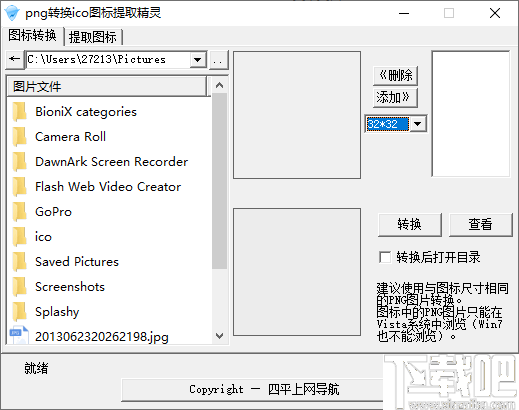Viewport: 519px width, 410px height.
Task: Click the lower image preview pane
Action: click(x=297, y=272)
